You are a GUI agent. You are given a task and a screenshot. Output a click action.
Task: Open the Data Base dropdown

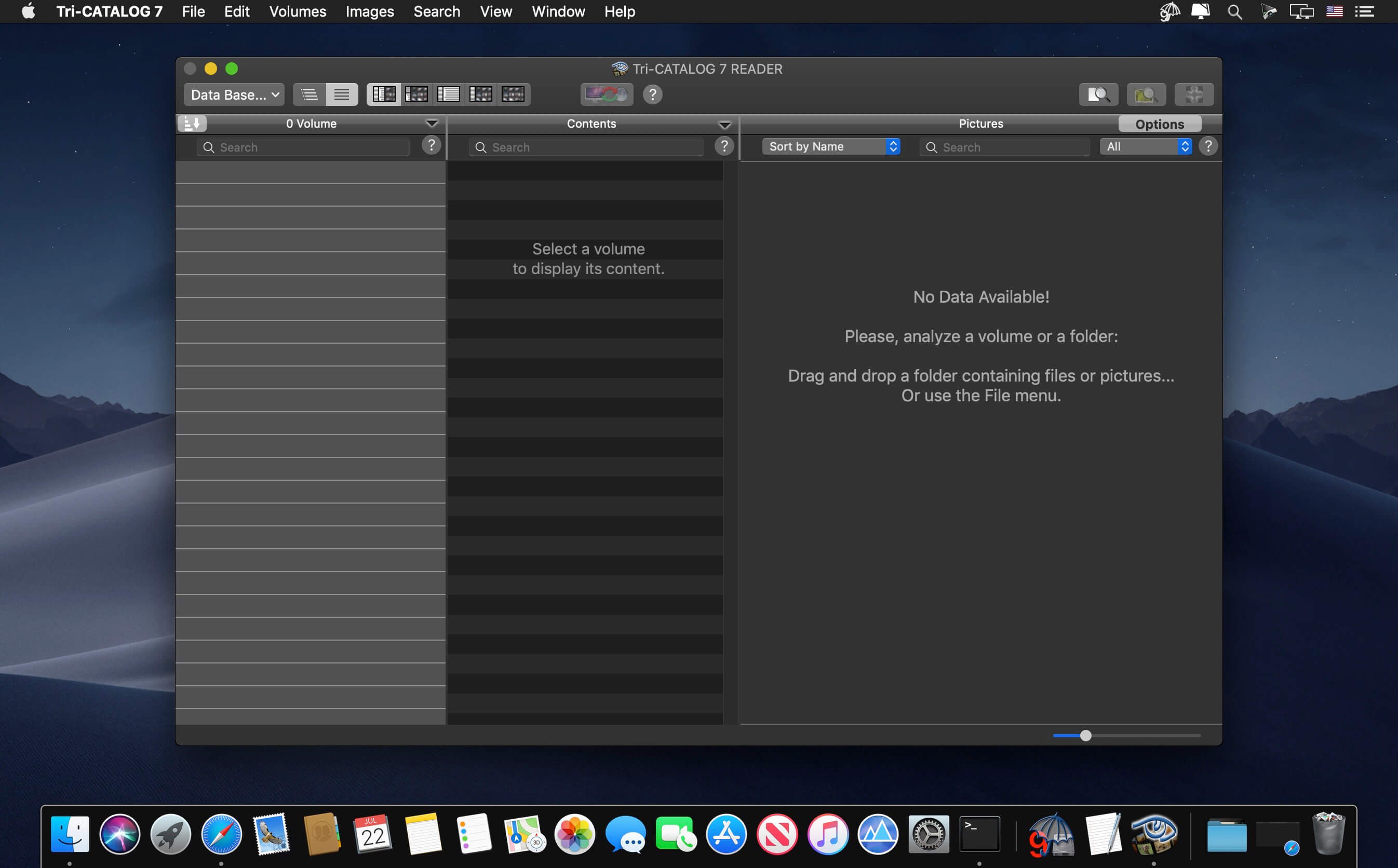234,94
